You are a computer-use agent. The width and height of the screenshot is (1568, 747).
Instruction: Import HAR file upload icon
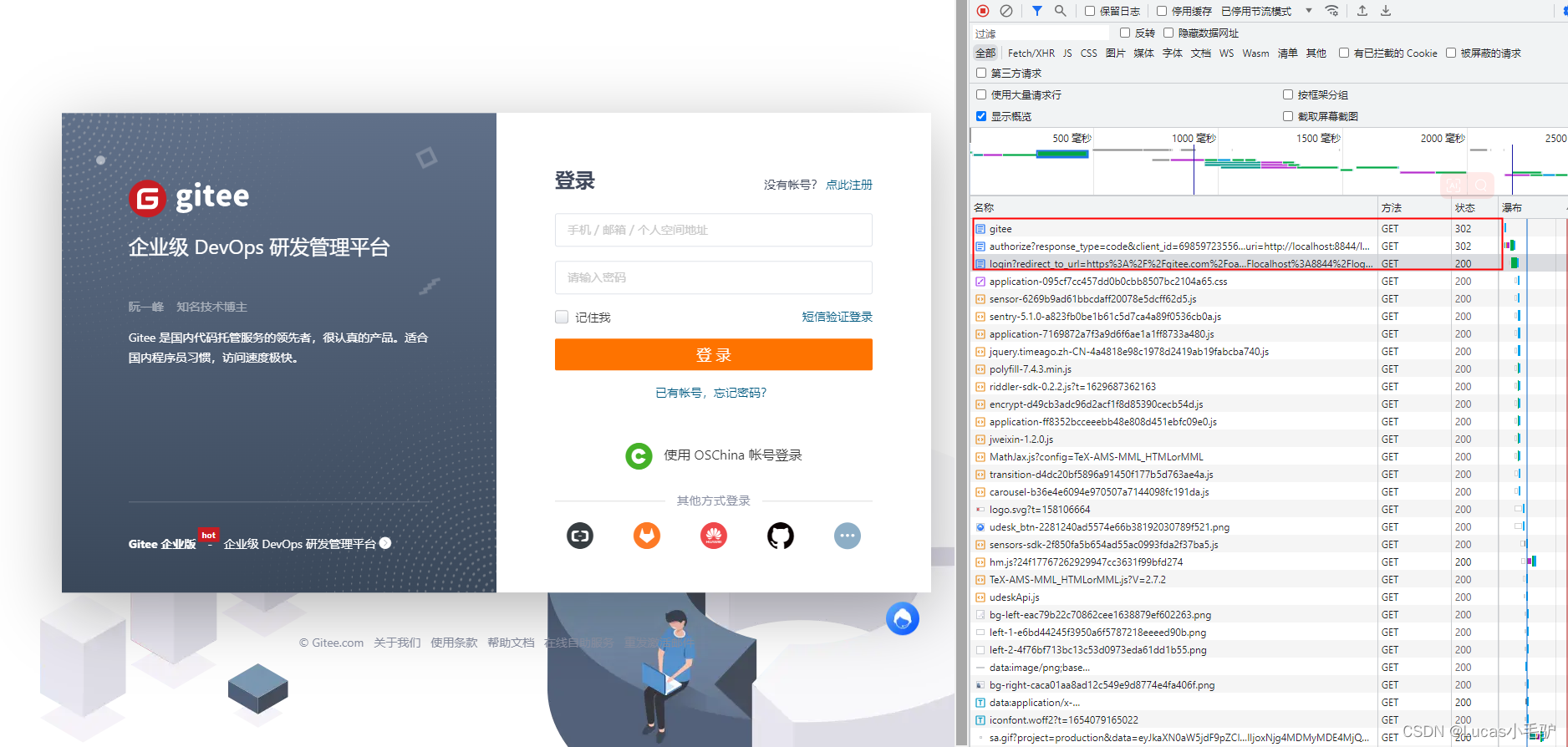click(x=1362, y=11)
